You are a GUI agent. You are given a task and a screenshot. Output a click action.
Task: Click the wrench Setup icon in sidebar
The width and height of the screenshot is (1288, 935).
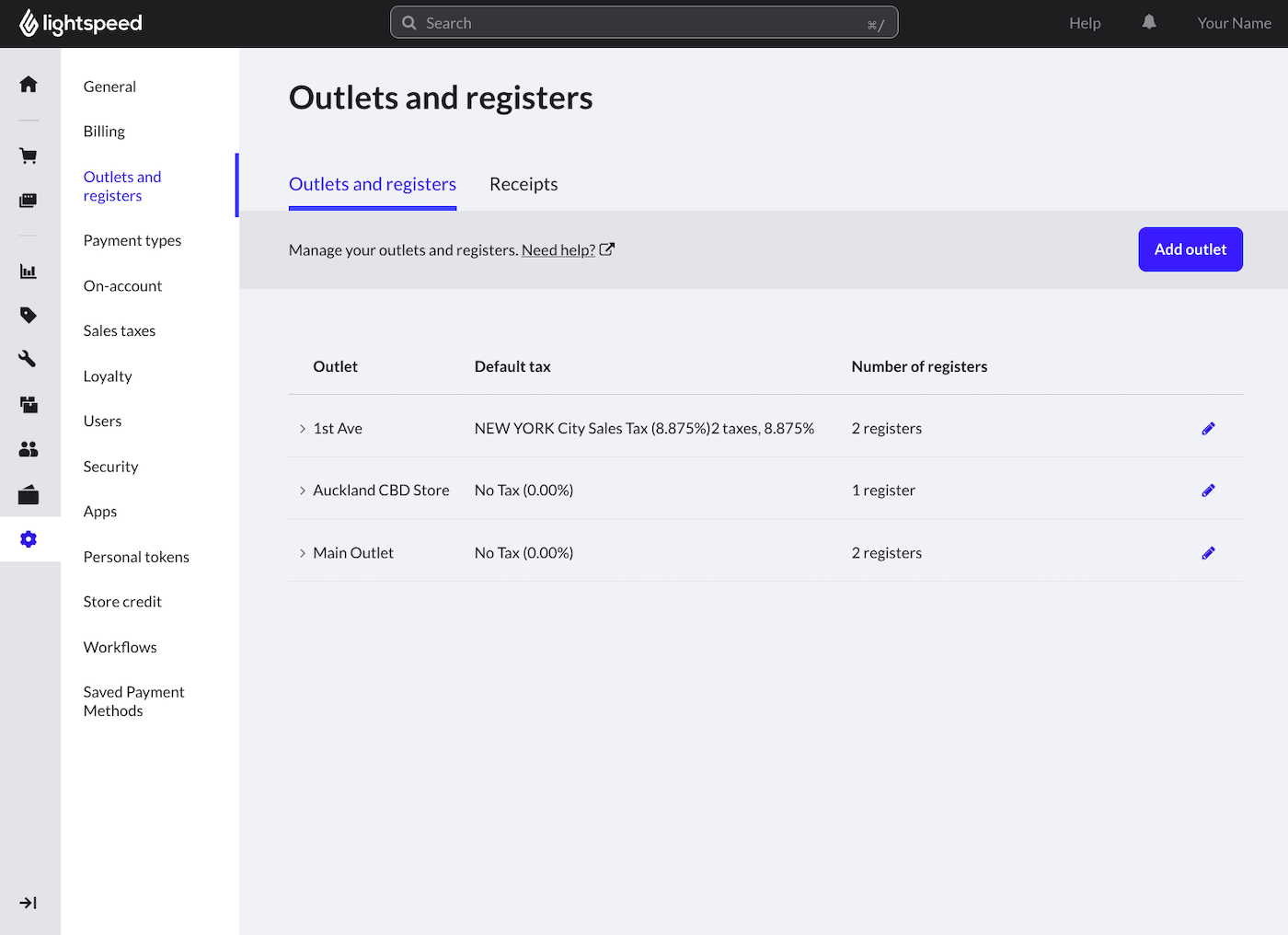29,359
